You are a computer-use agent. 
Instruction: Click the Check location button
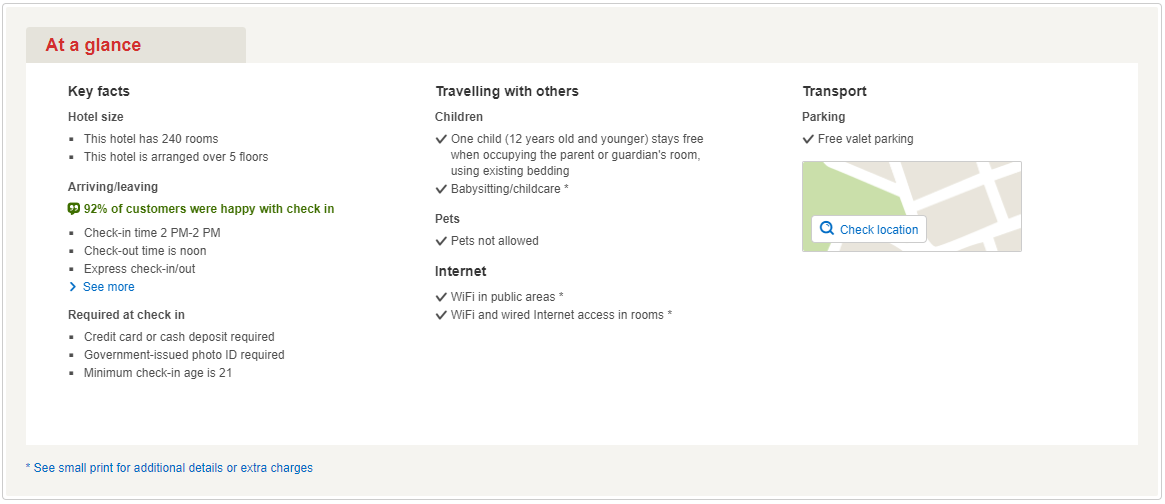point(869,229)
